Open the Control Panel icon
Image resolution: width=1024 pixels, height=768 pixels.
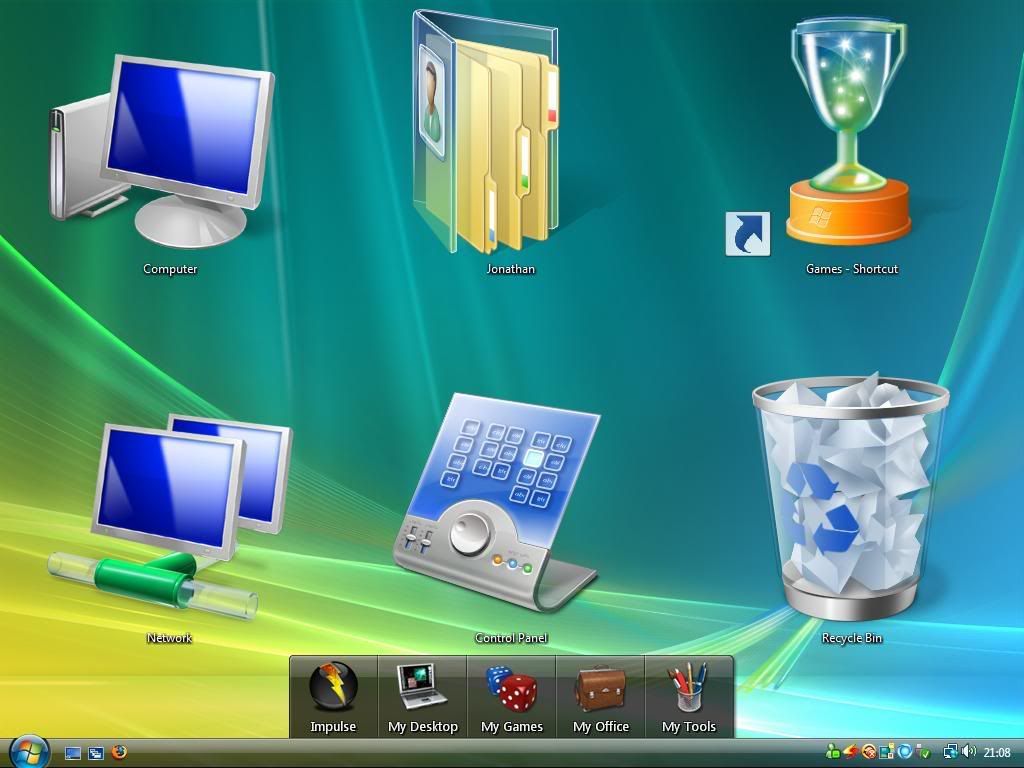(496, 502)
